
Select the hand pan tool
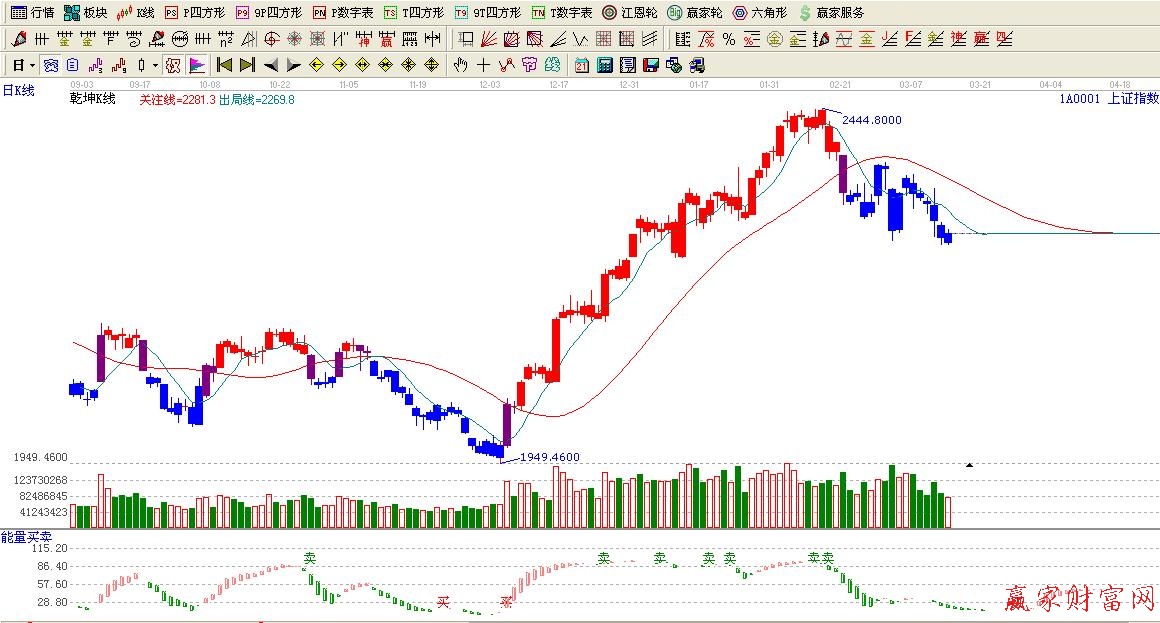[x=460, y=65]
